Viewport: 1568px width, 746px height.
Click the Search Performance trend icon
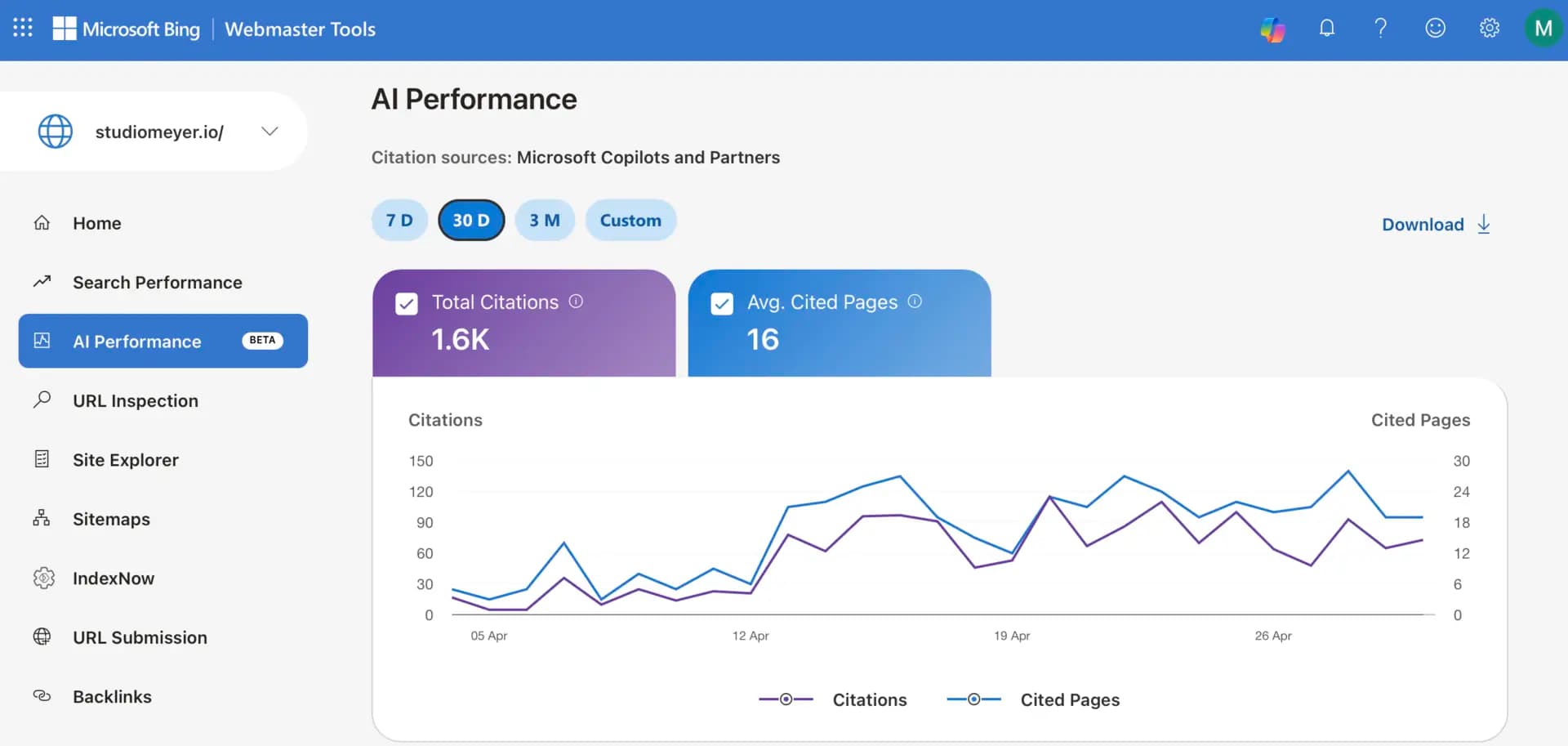point(42,281)
